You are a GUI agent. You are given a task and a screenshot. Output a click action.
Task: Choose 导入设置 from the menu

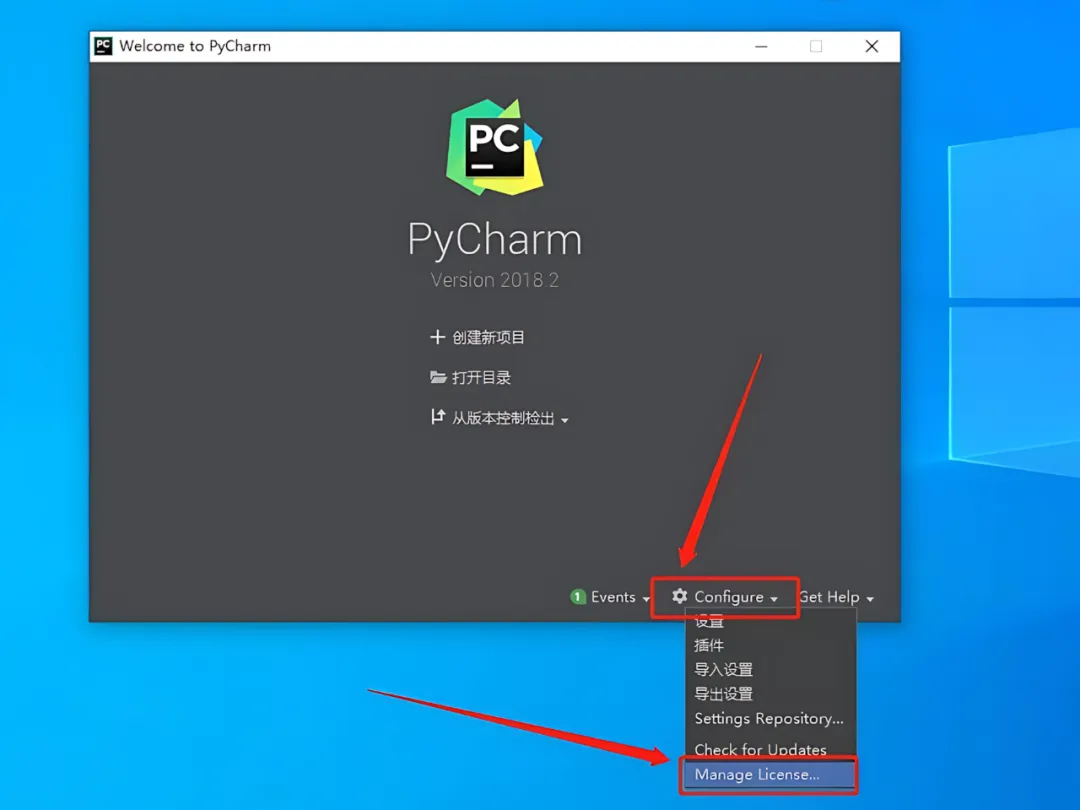[770, 669]
